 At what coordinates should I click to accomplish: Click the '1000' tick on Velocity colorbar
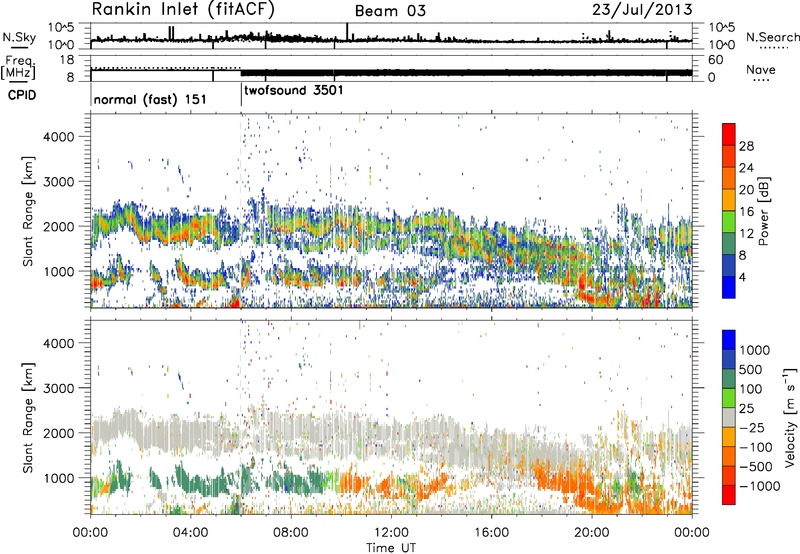pyautogui.click(x=755, y=350)
